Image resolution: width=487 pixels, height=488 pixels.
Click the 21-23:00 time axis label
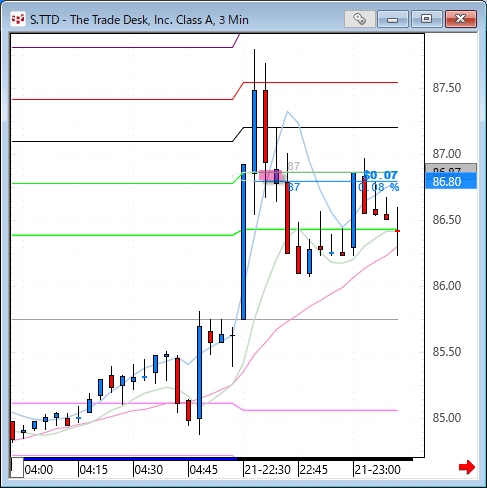377,470
